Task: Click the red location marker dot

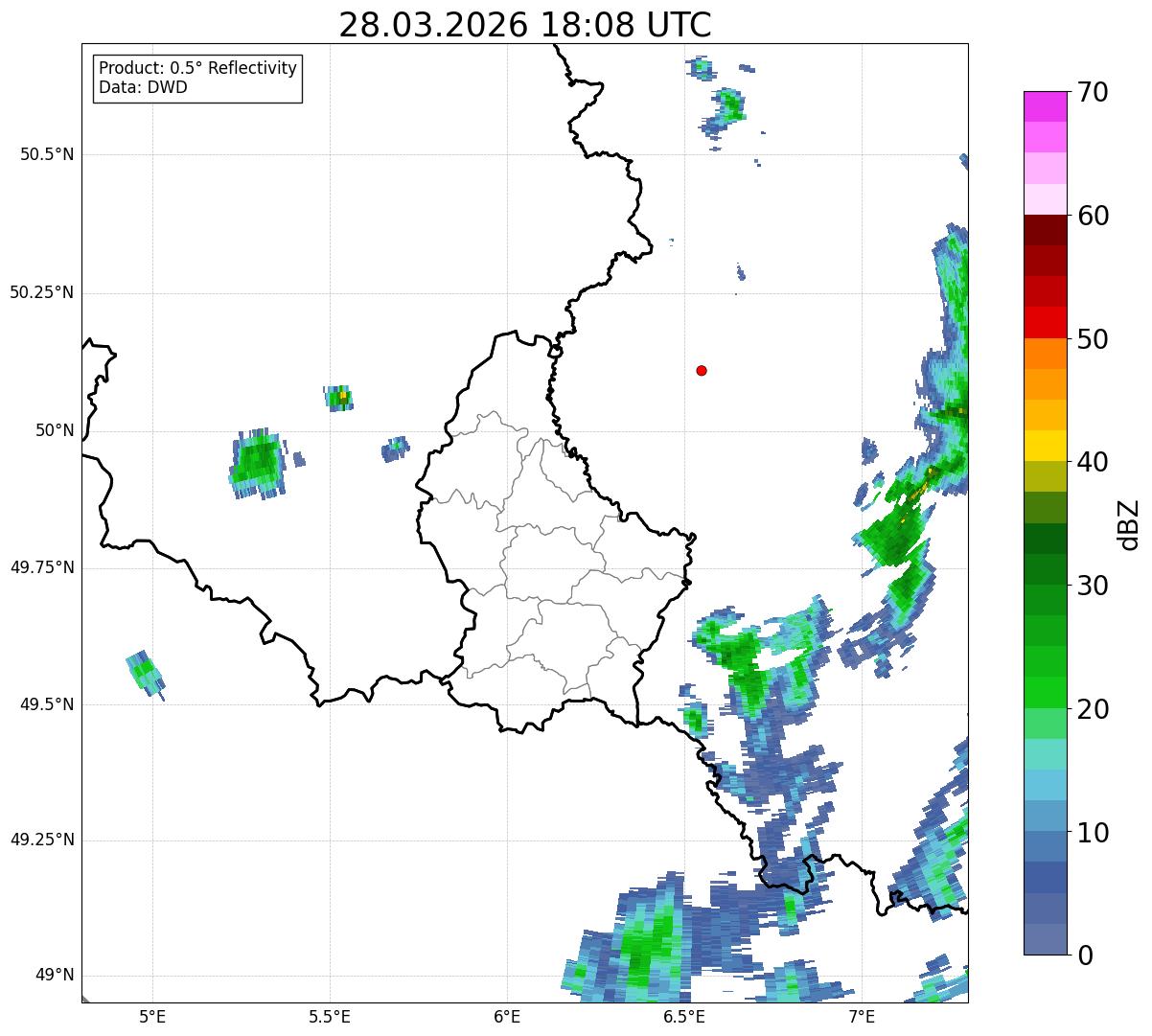Action: [702, 370]
